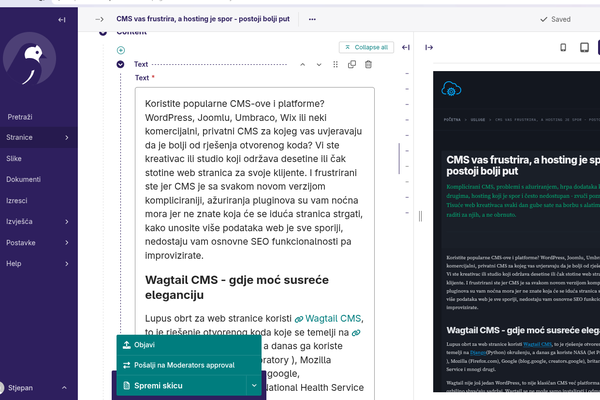Click the Wagtail CMS link in preview
Screen dimensions: 600x400
pos(537,344)
